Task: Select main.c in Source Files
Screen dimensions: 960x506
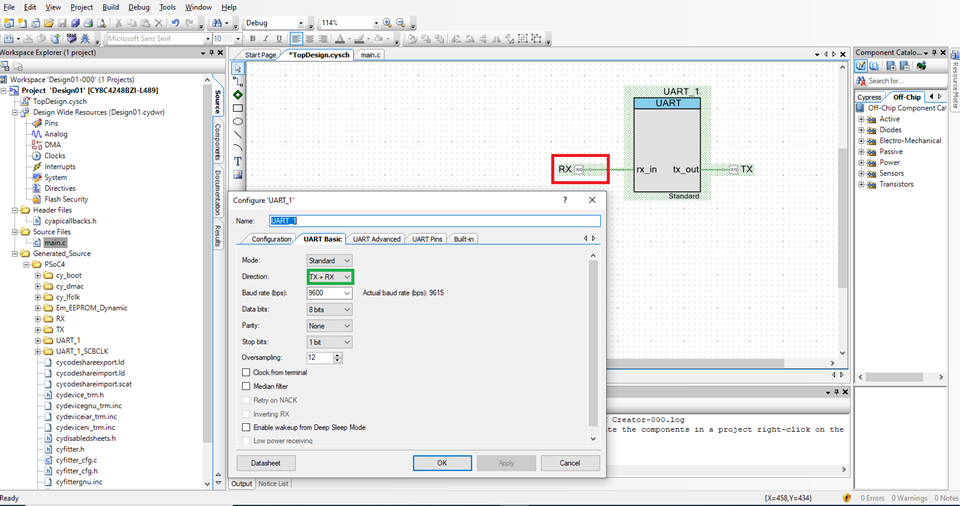Action: point(54,243)
